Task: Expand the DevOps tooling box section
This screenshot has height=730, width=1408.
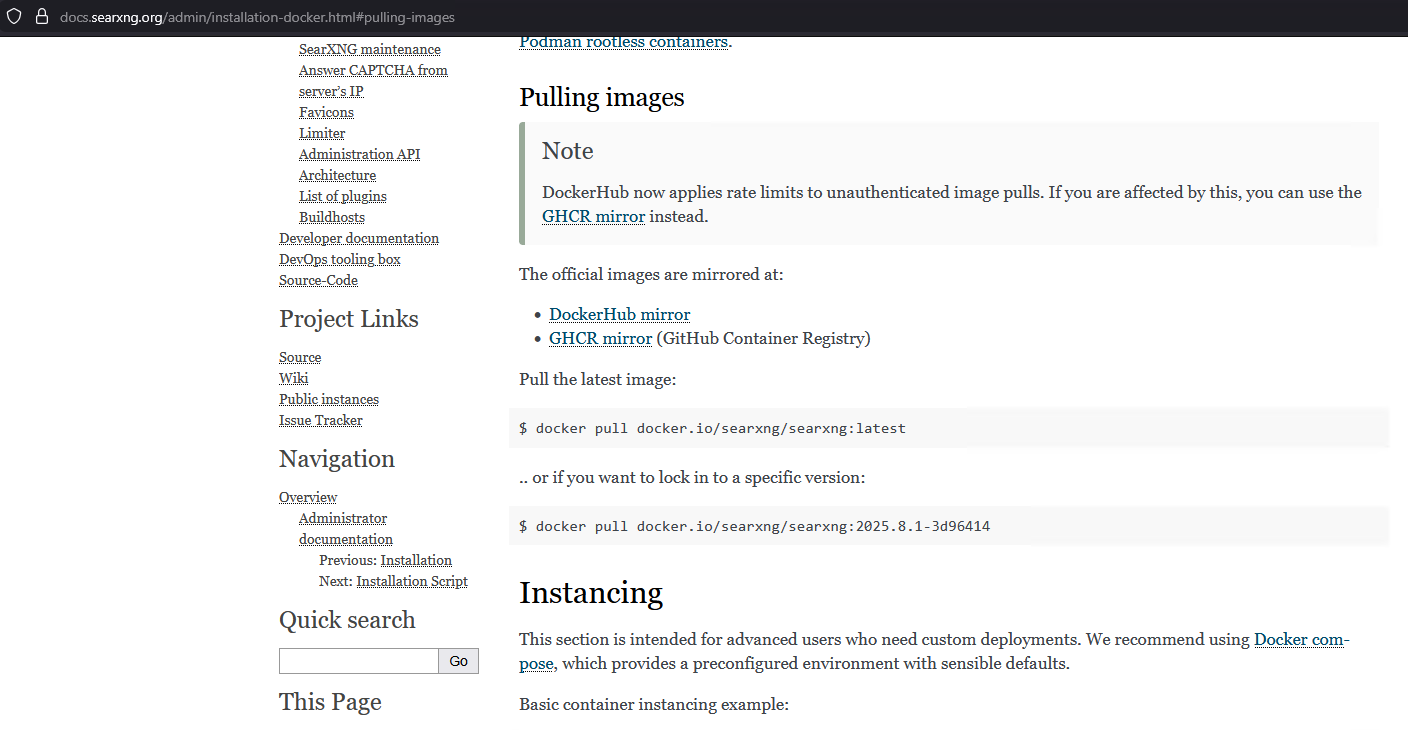Action: coord(339,259)
